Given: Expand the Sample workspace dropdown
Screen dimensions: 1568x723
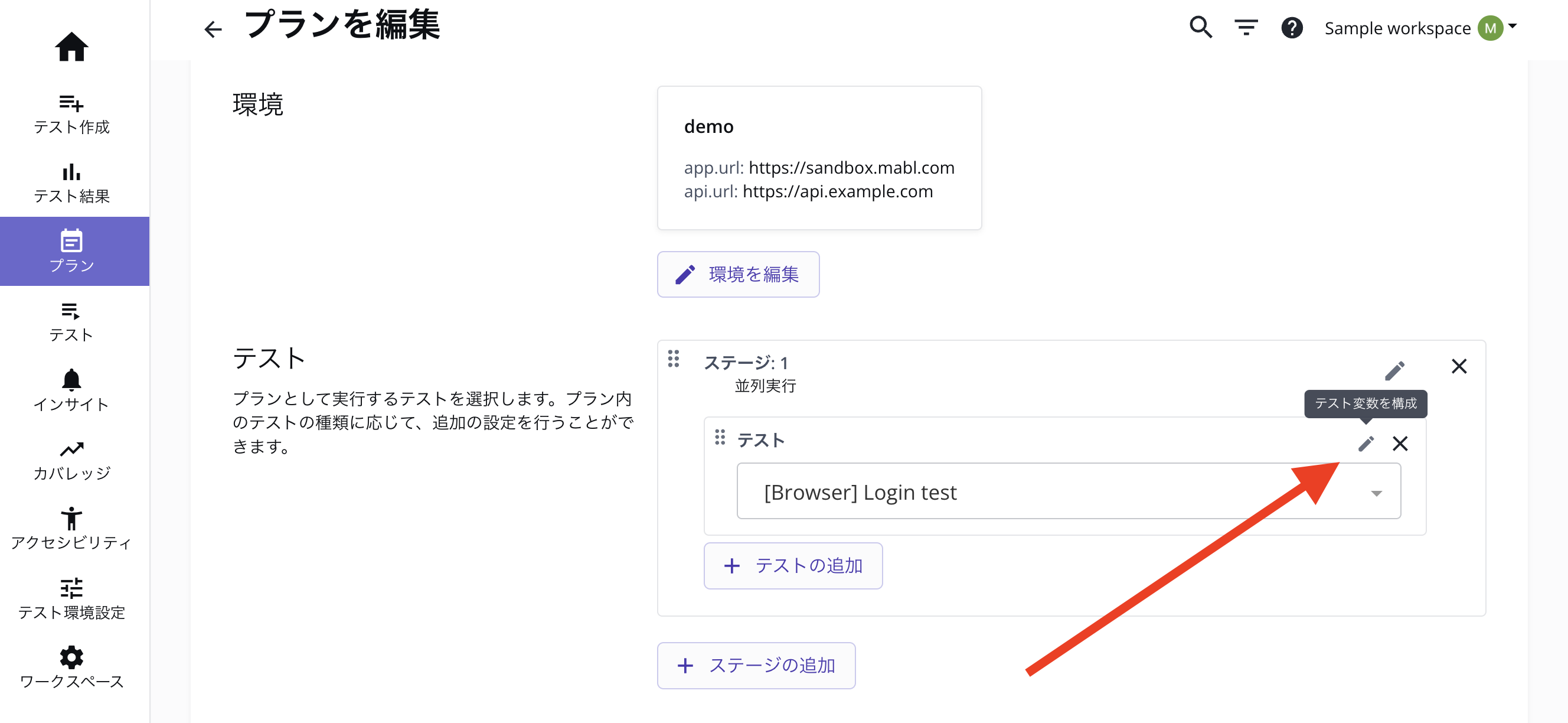Looking at the screenshot, I should pyautogui.click(x=1512, y=27).
